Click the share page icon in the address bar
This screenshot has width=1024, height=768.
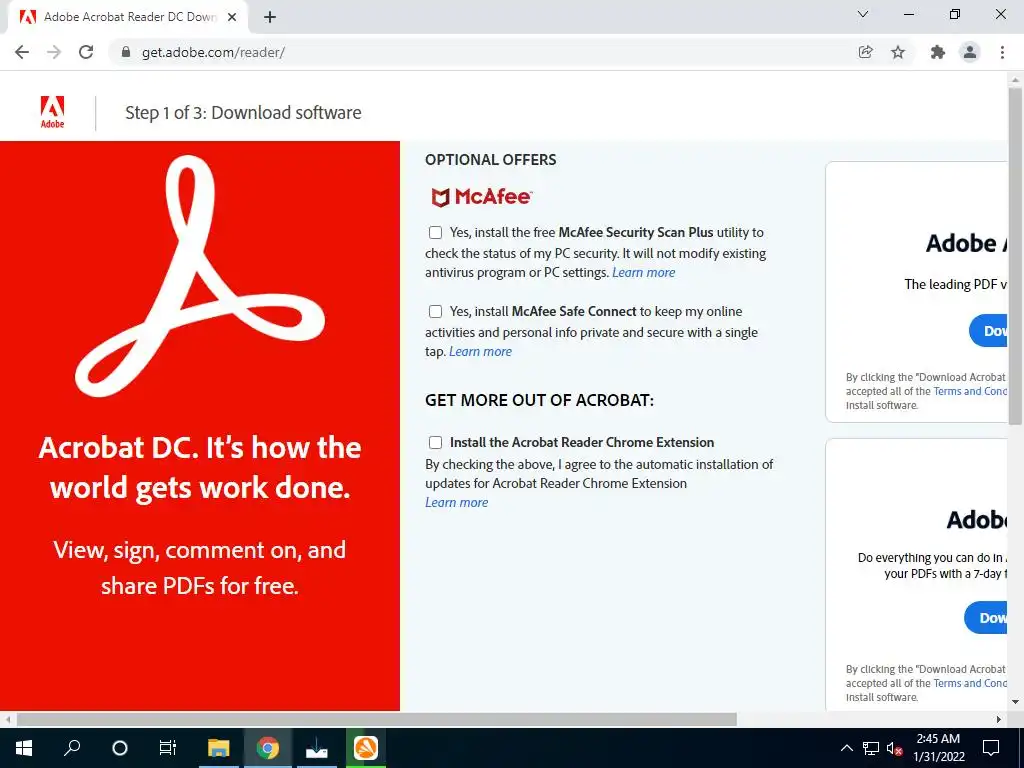865,52
